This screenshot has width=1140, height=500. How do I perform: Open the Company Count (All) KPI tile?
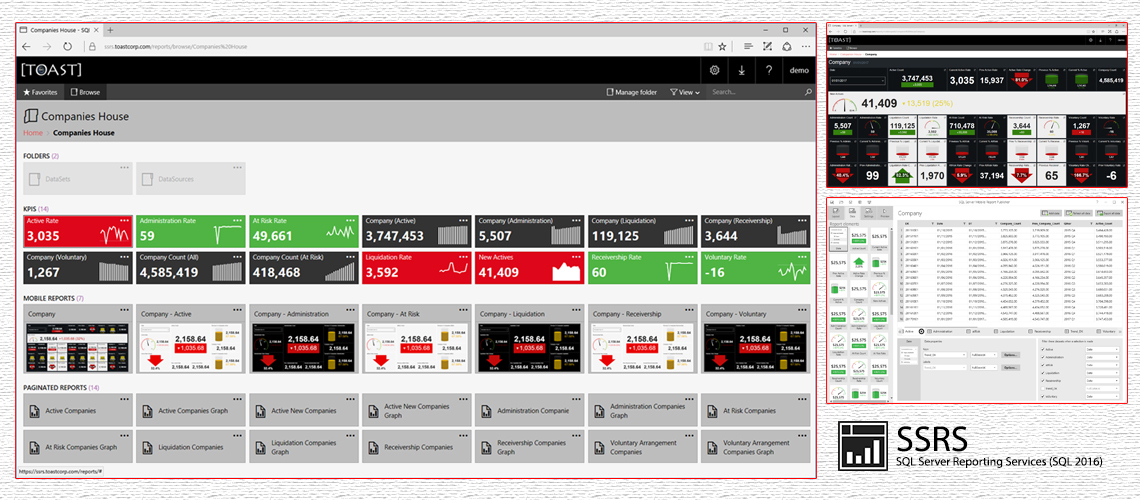click(191, 267)
